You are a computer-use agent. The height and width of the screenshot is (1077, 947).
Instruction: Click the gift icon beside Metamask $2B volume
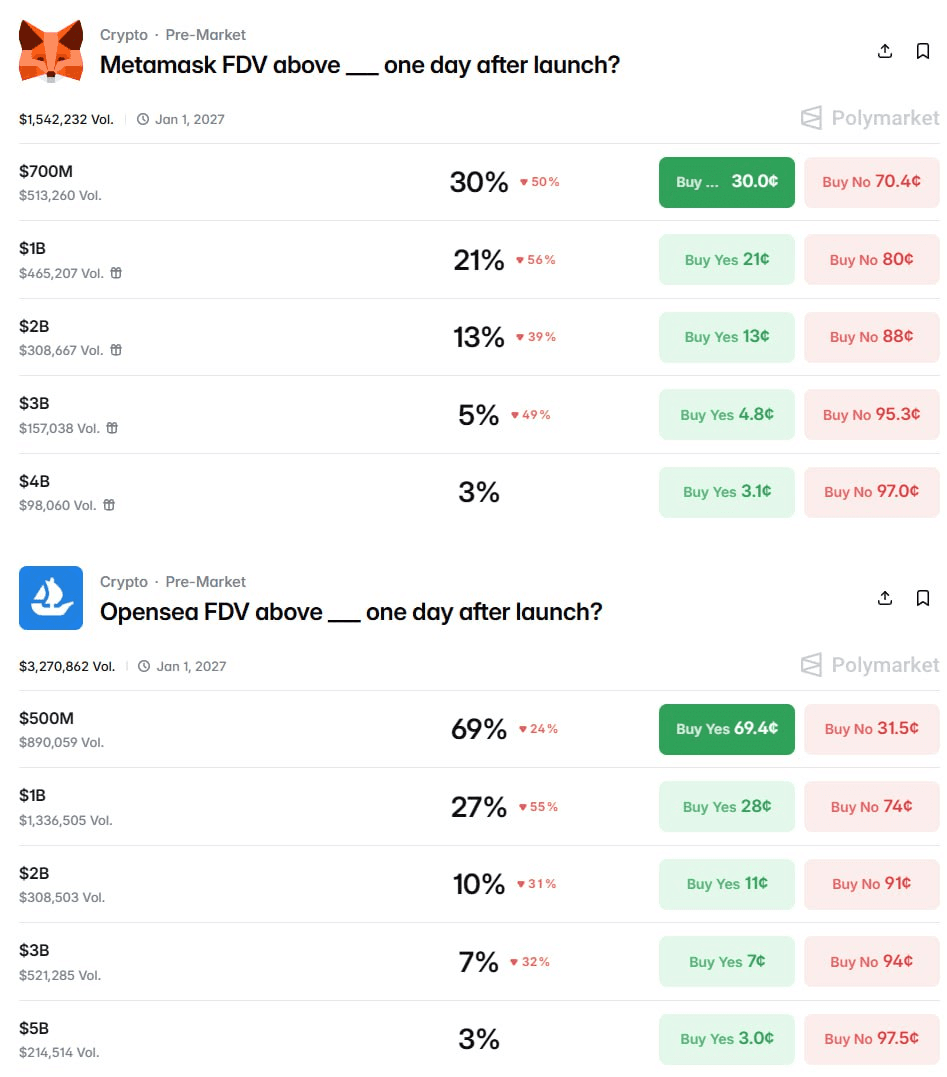tap(116, 350)
